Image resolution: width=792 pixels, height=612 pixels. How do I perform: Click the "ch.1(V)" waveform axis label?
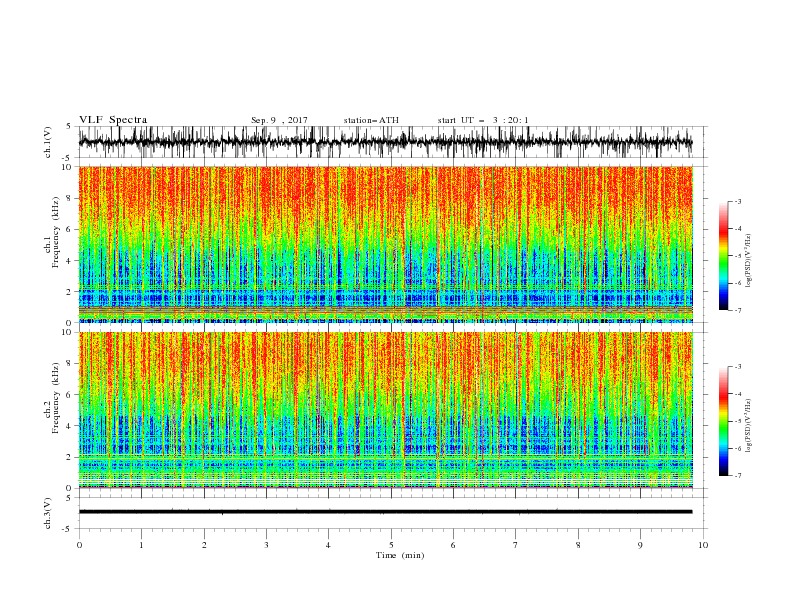48,142
